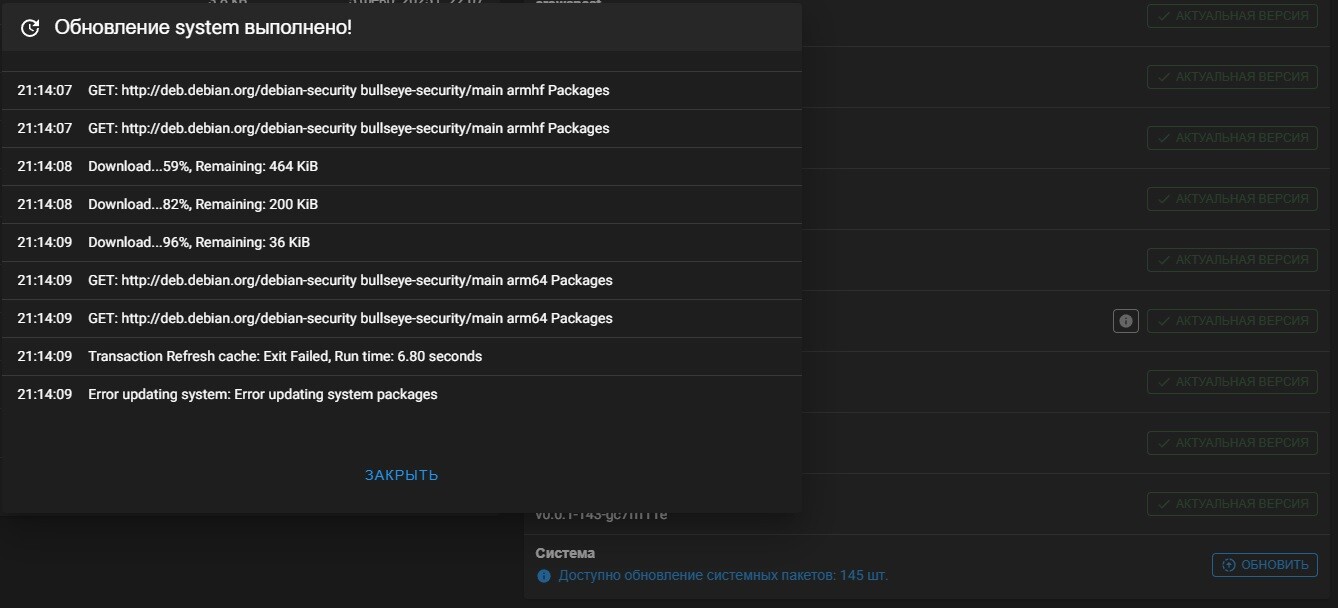The image size is (1338, 608).
Task: Select the 'Download...82%, Remaining: 200 KiB' log row
Action: pyautogui.click(x=203, y=204)
